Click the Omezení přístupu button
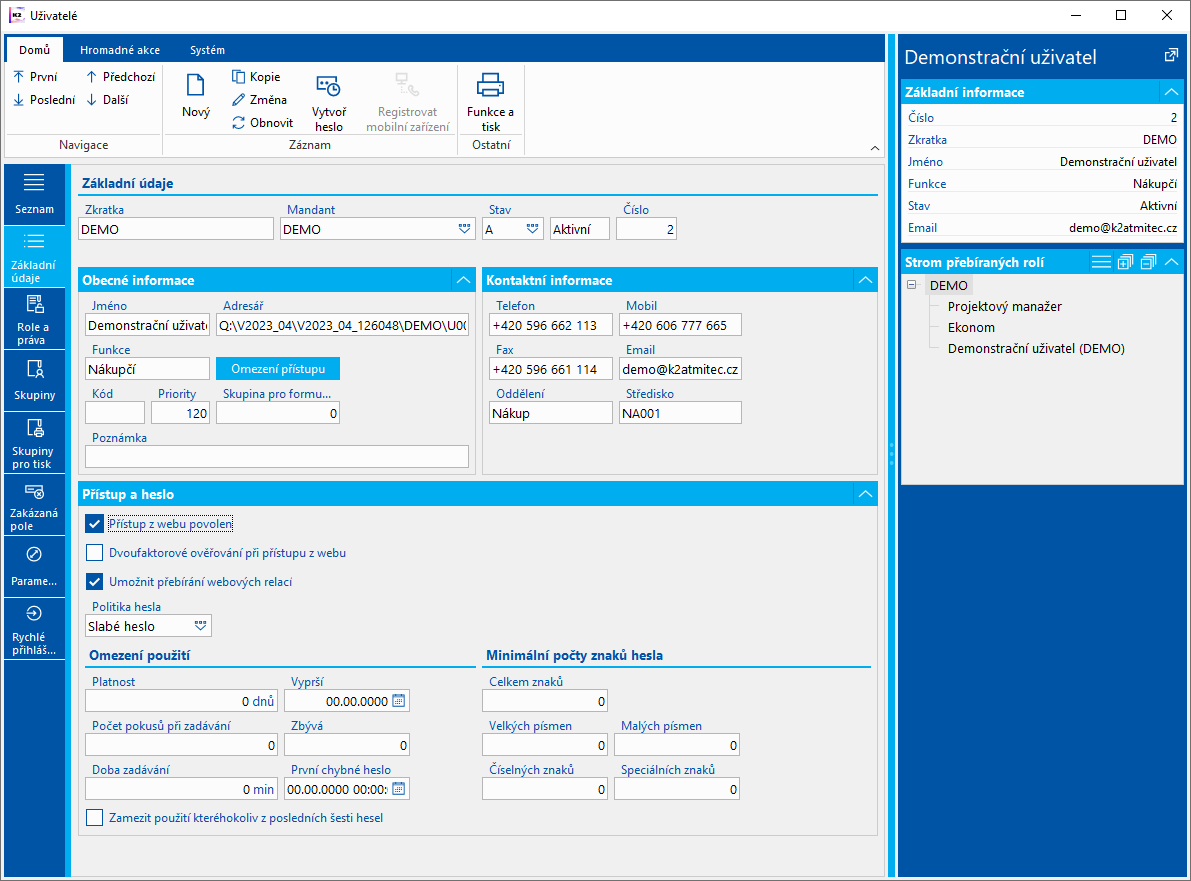 278,369
